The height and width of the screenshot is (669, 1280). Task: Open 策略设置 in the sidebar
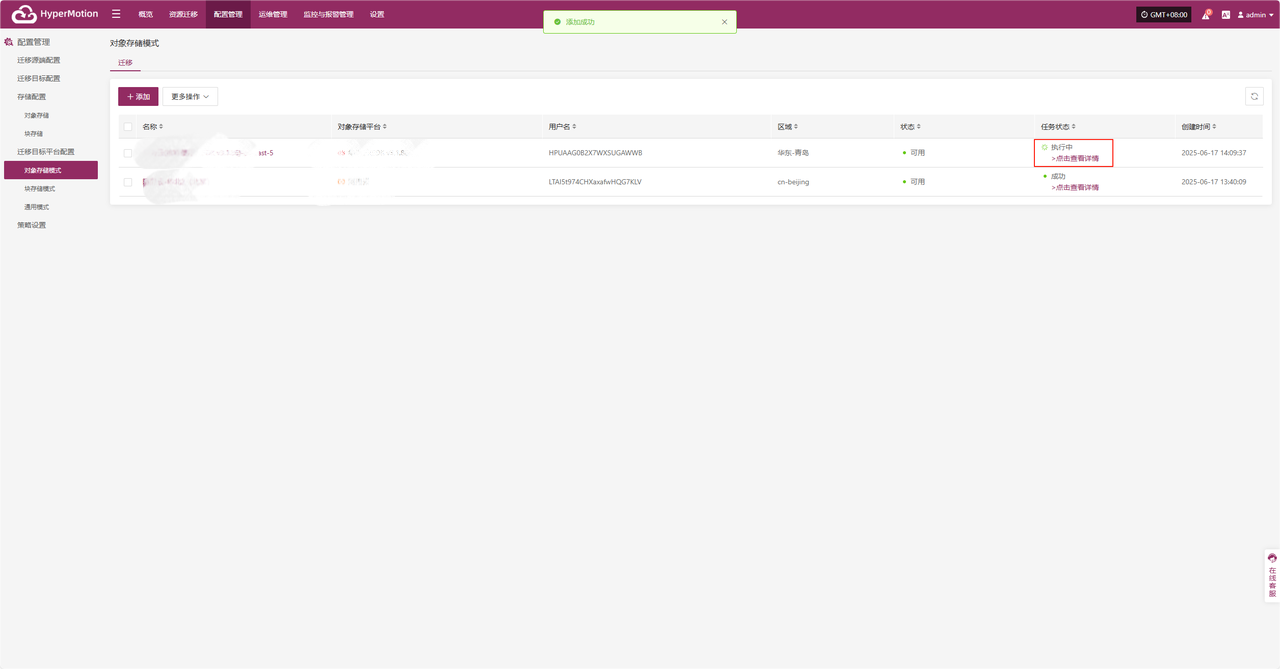click(32, 225)
